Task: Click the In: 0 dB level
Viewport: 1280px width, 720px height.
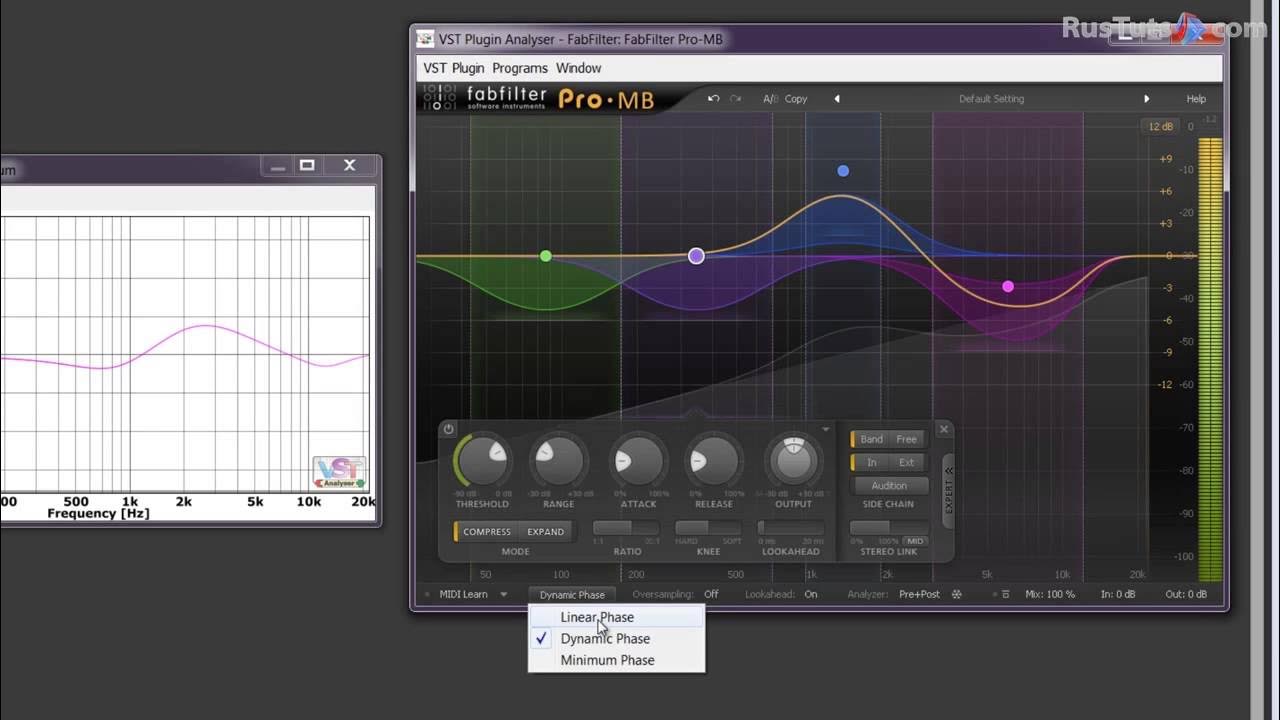Action: [x=1118, y=594]
